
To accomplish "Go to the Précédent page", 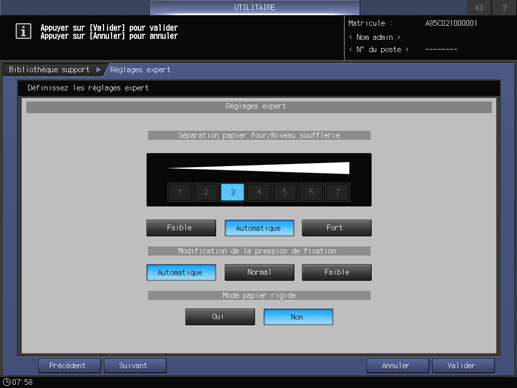I will [69, 366].
